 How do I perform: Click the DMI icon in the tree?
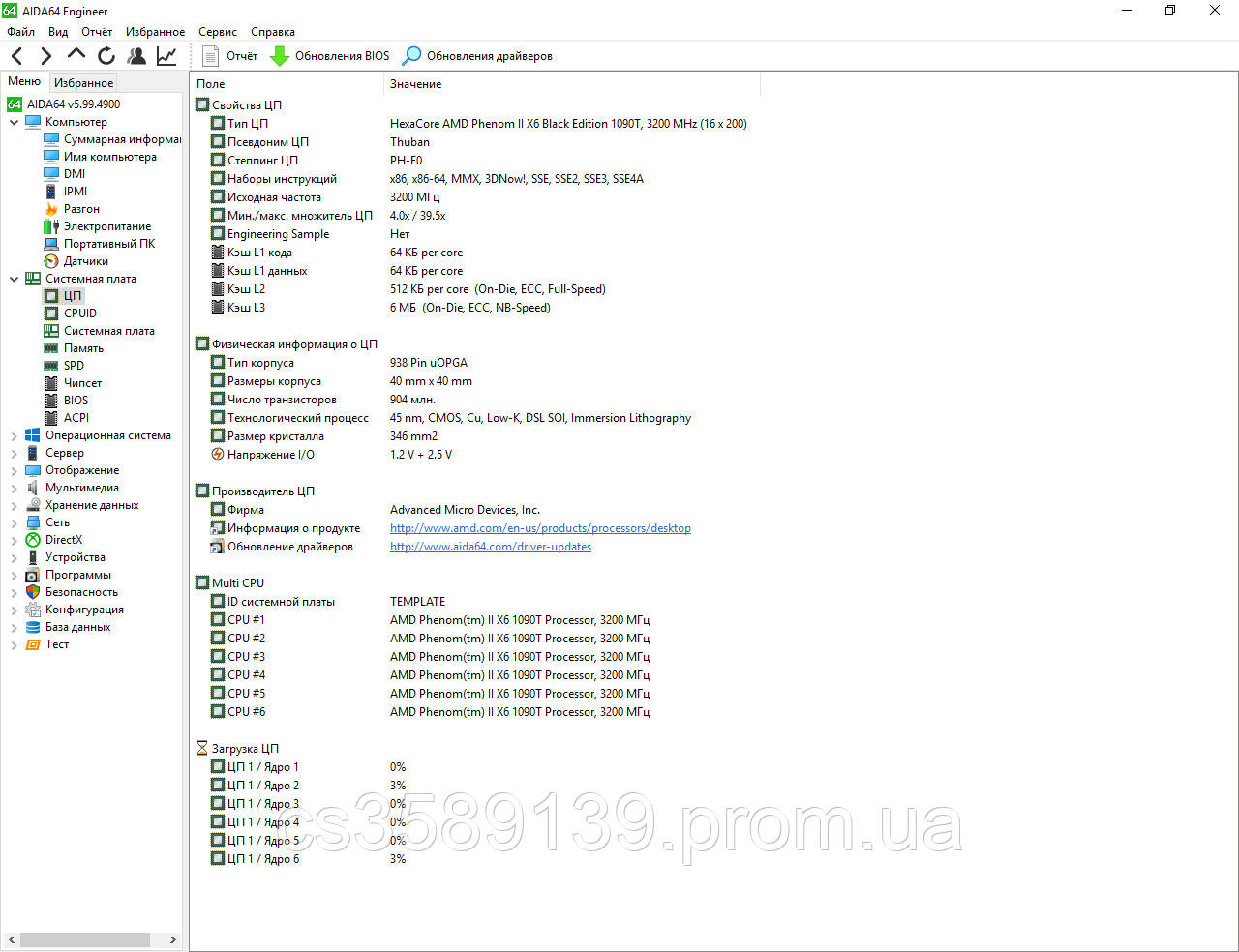[x=51, y=174]
